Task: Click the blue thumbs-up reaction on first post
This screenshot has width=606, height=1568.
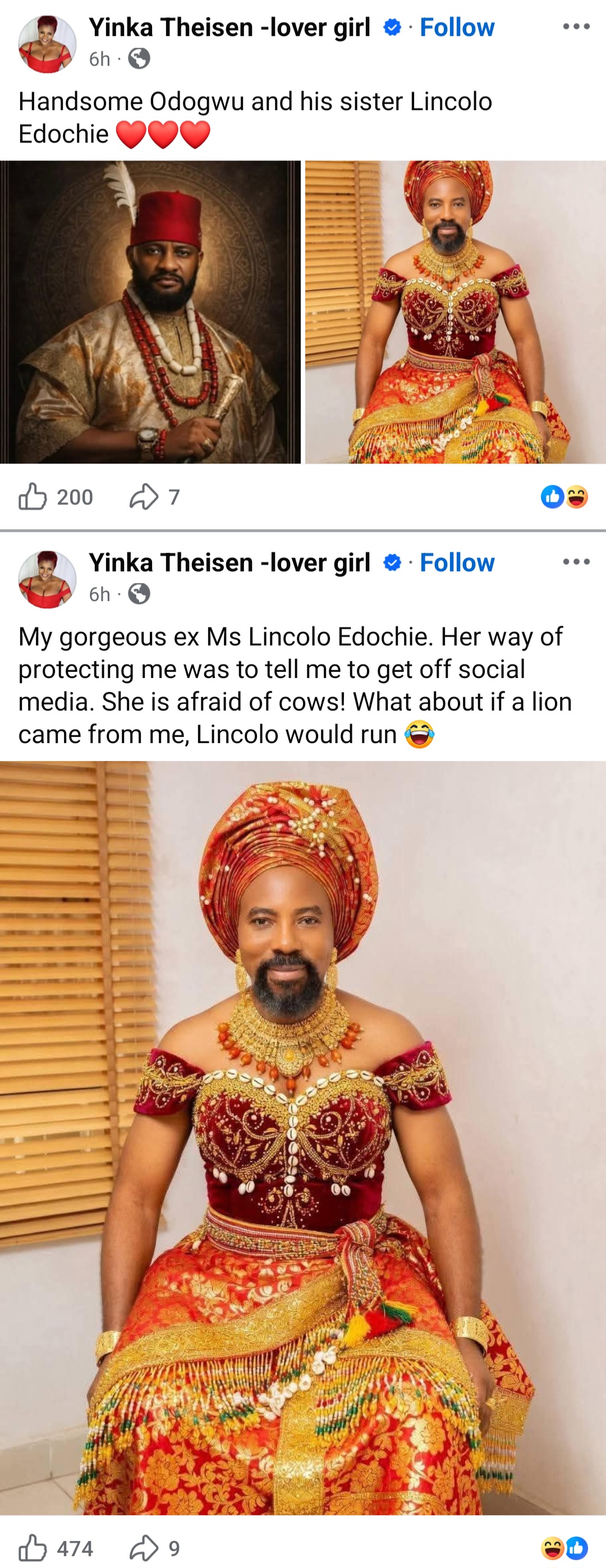Action: point(553,497)
